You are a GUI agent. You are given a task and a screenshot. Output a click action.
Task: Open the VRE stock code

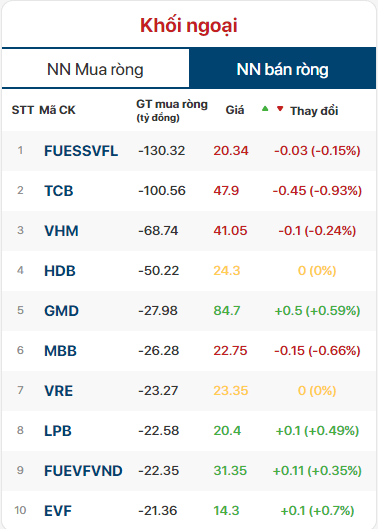point(58,391)
